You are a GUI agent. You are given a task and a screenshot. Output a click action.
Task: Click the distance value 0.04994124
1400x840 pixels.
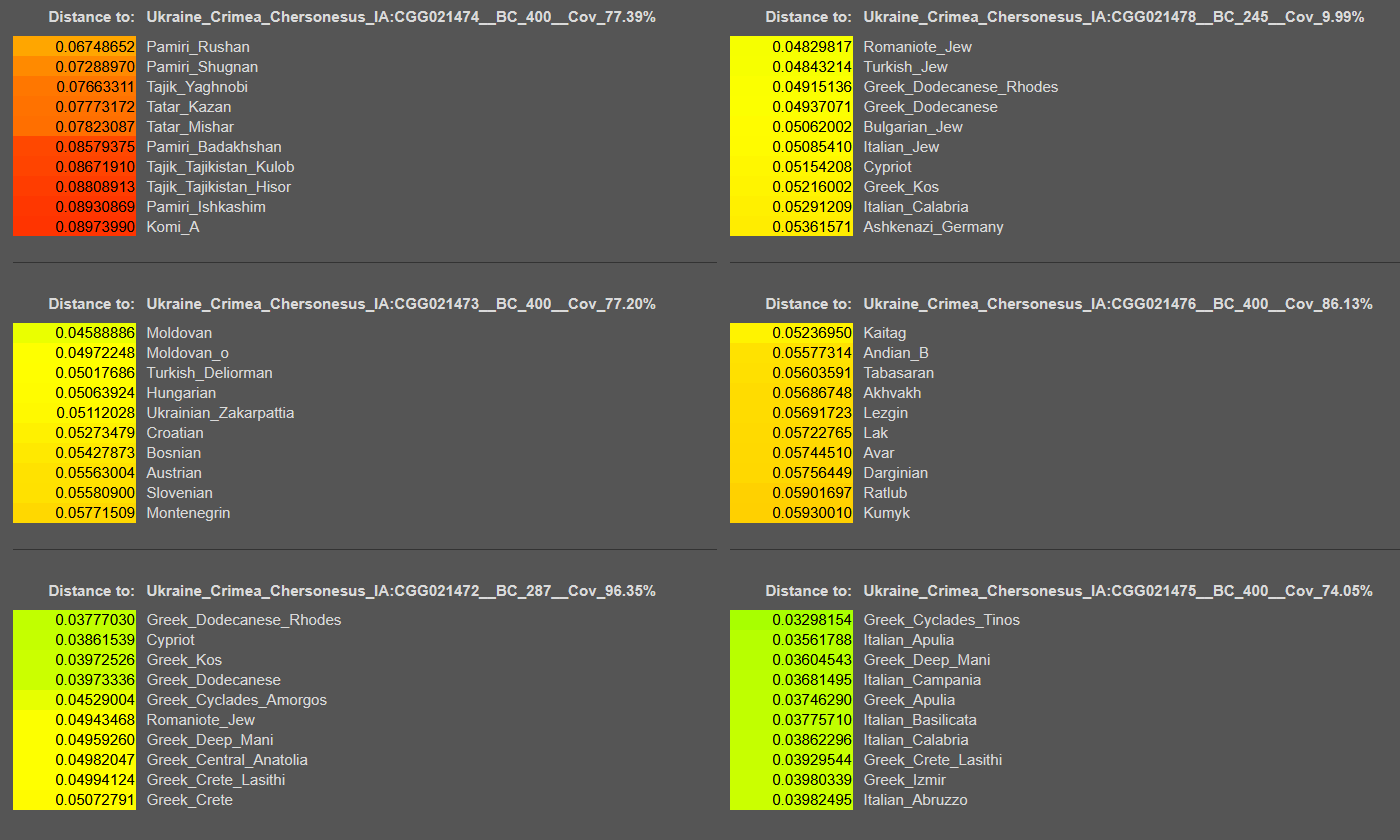tap(95, 780)
